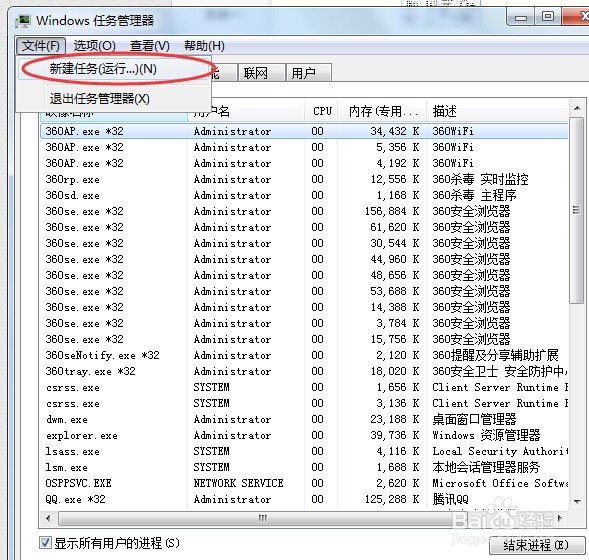Image resolution: width=589 pixels, height=560 pixels.
Task: Select 360se.exe row using 15,756 K
Action: (304, 340)
